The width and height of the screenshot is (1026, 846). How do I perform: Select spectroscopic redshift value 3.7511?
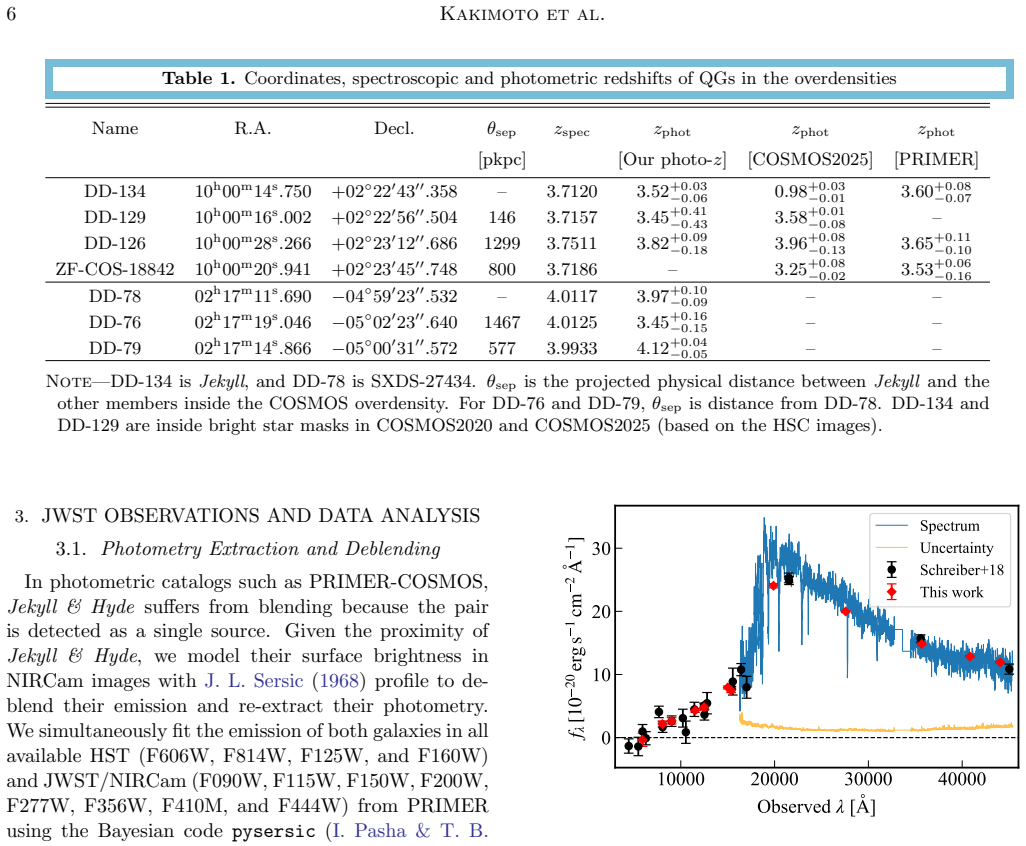[x=572, y=243]
